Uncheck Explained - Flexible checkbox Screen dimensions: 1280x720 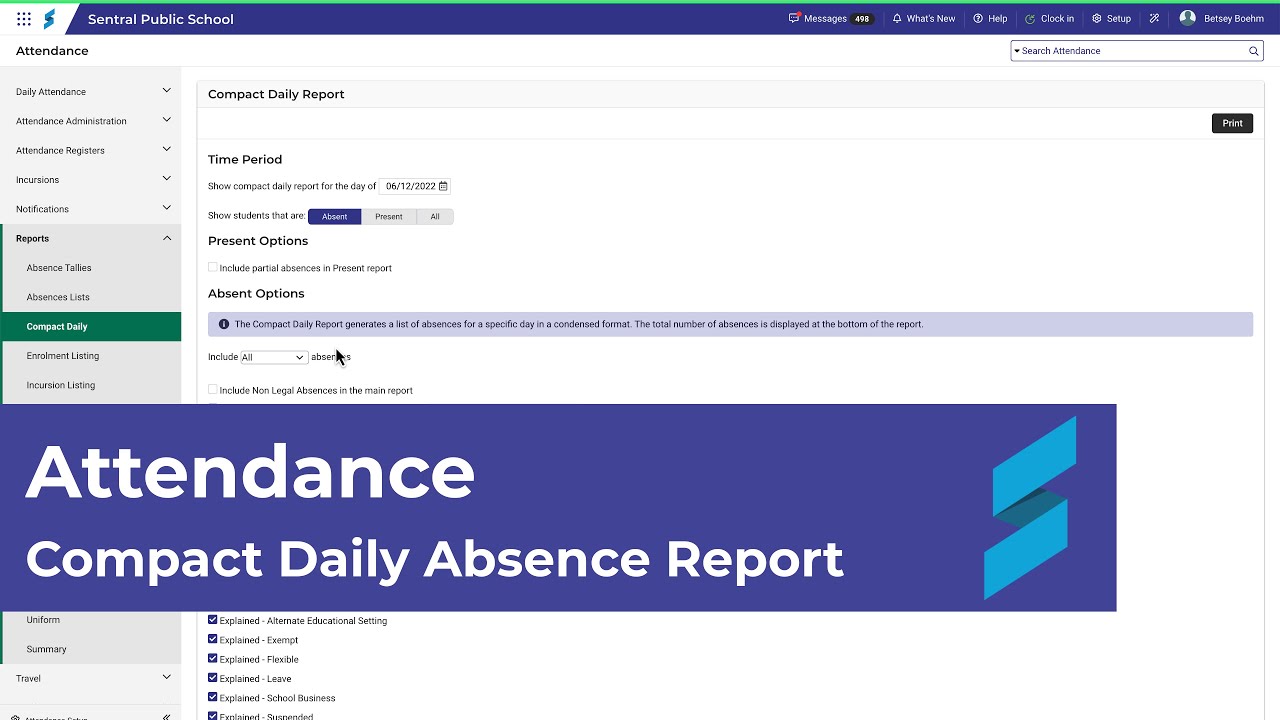tap(212, 658)
